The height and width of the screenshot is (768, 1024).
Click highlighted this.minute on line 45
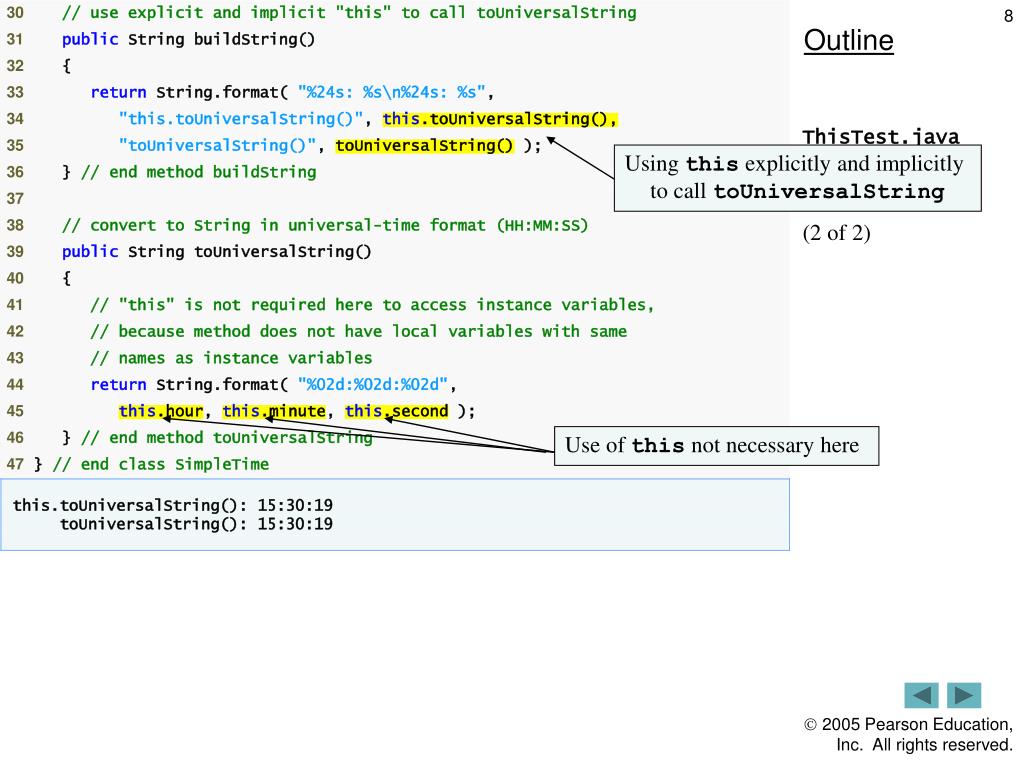click(x=274, y=411)
